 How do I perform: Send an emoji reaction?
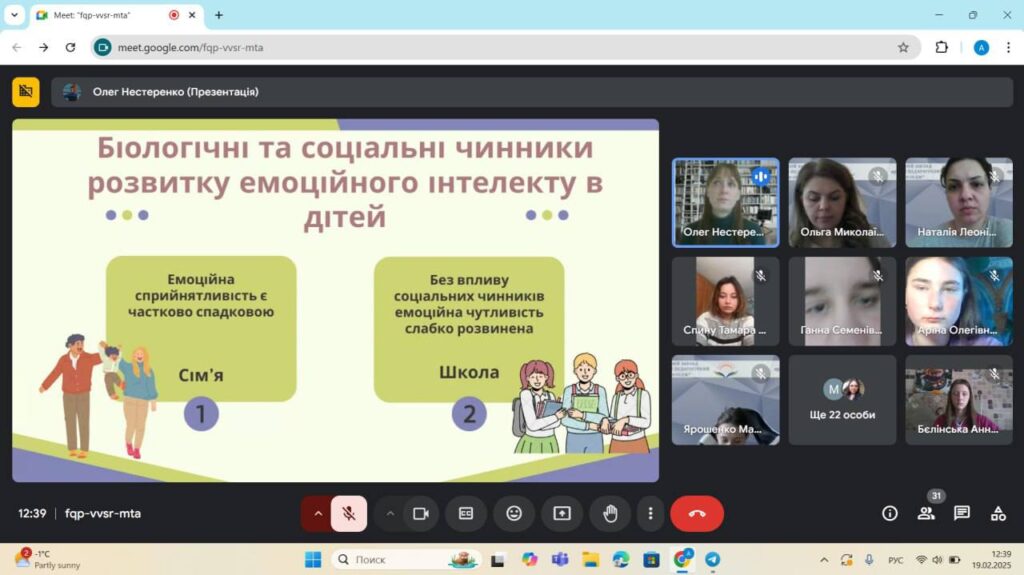(514, 513)
